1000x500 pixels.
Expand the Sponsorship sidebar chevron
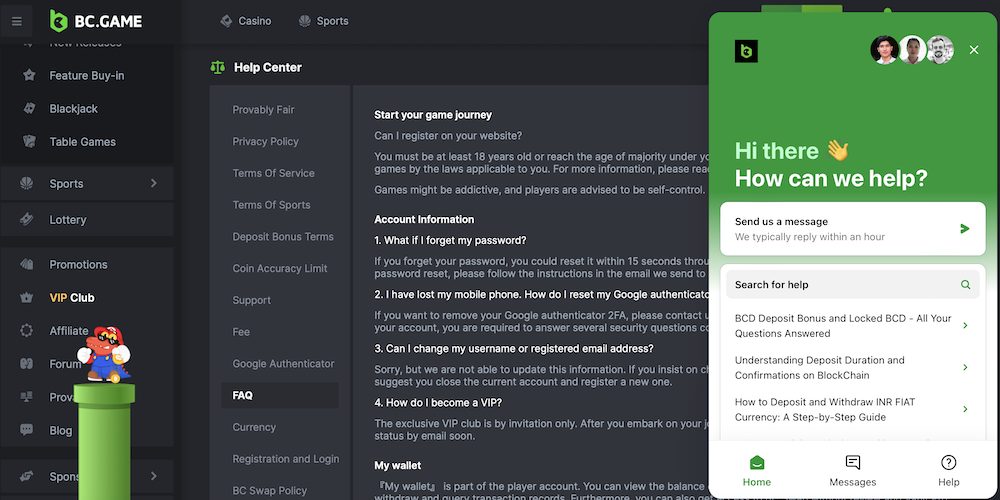[154, 476]
